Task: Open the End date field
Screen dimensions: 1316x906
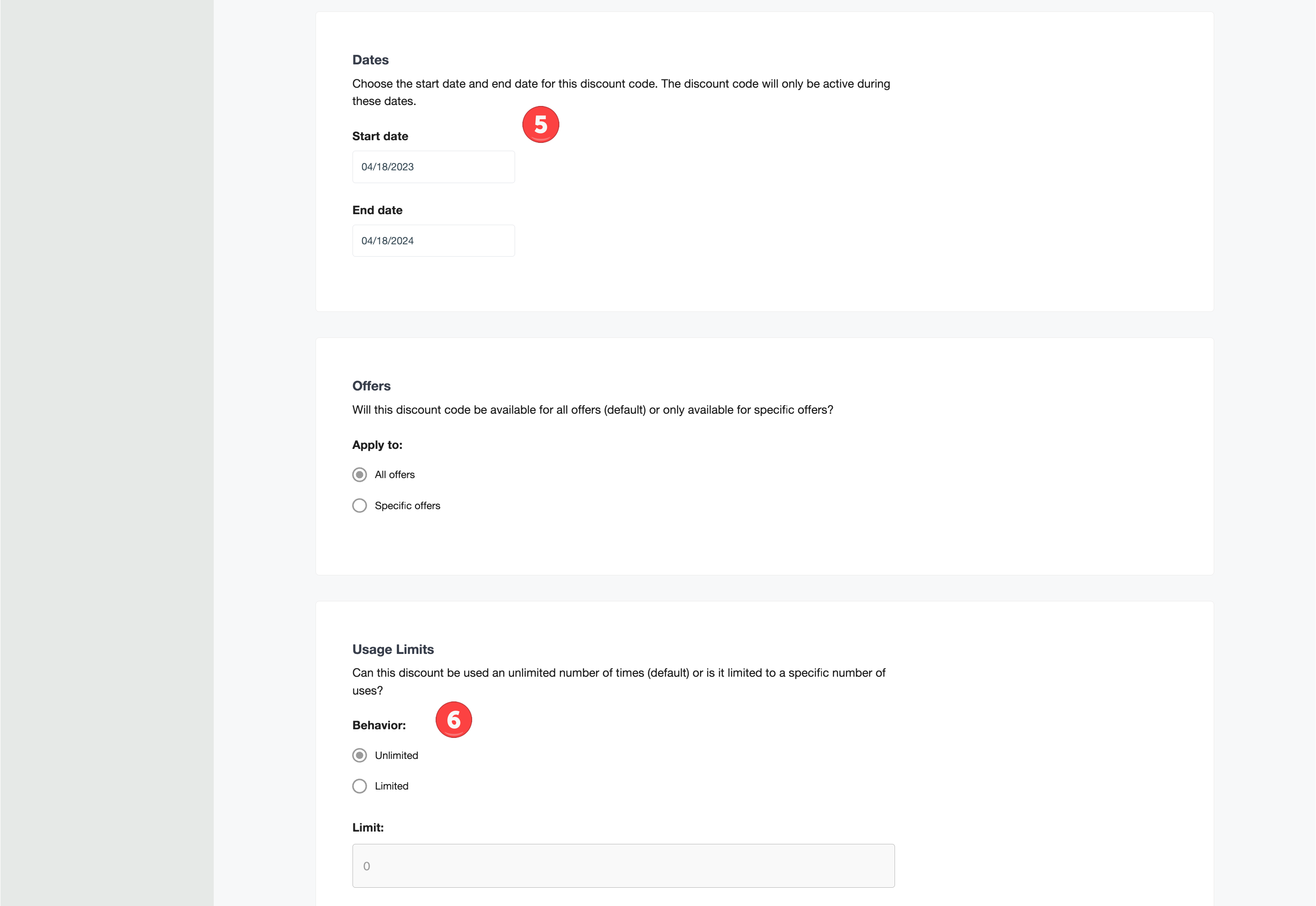Action: [x=433, y=241]
